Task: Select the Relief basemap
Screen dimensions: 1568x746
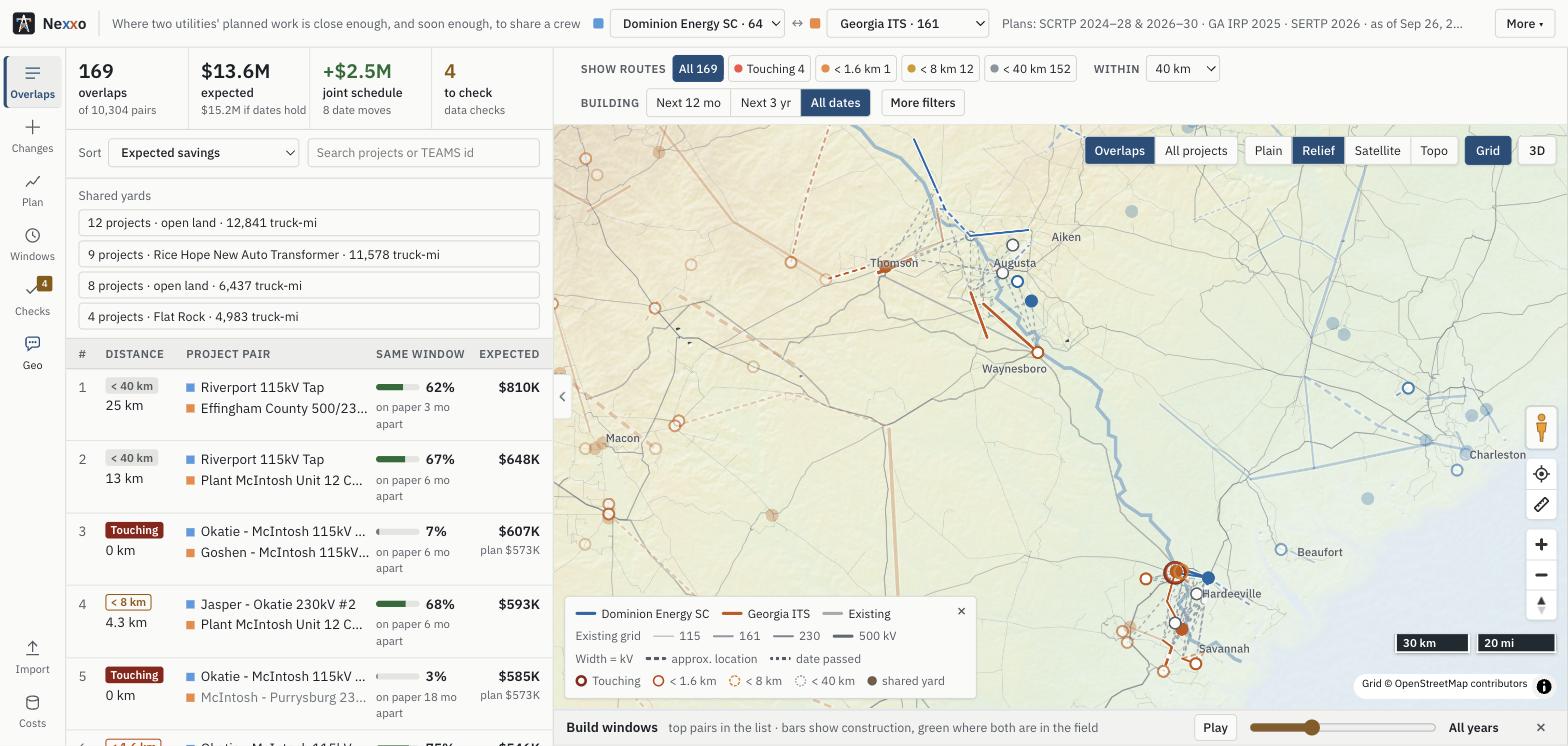Action: pyautogui.click(x=1318, y=151)
